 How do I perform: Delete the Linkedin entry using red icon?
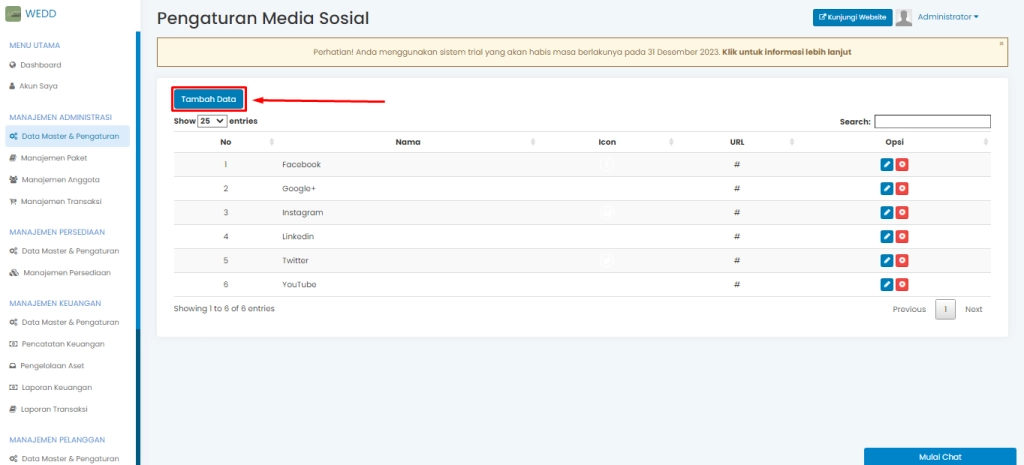point(902,236)
